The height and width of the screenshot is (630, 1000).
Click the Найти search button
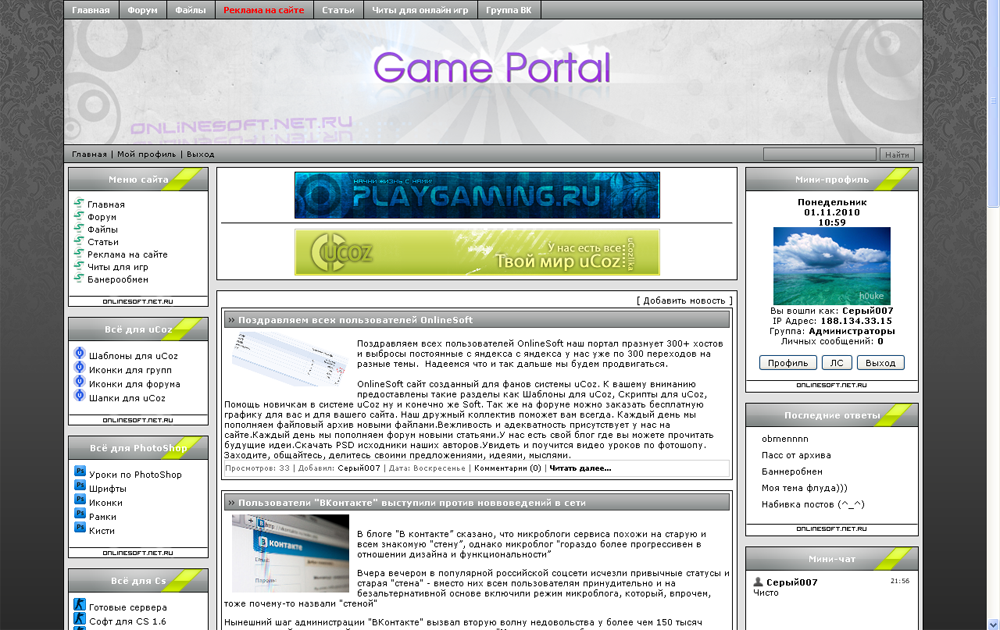coord(897,154)
